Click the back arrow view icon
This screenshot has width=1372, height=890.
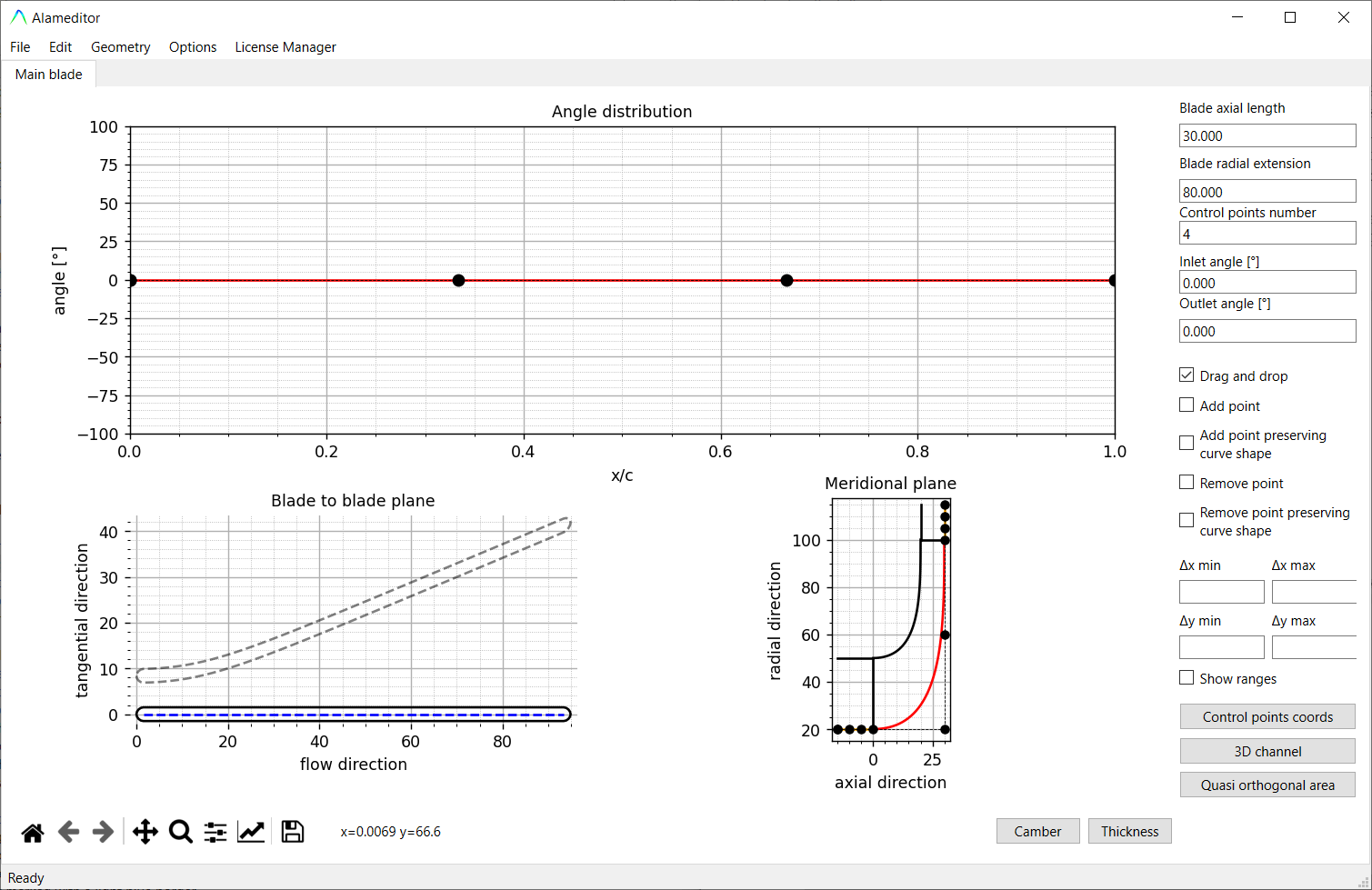click(x=68, y=832)
